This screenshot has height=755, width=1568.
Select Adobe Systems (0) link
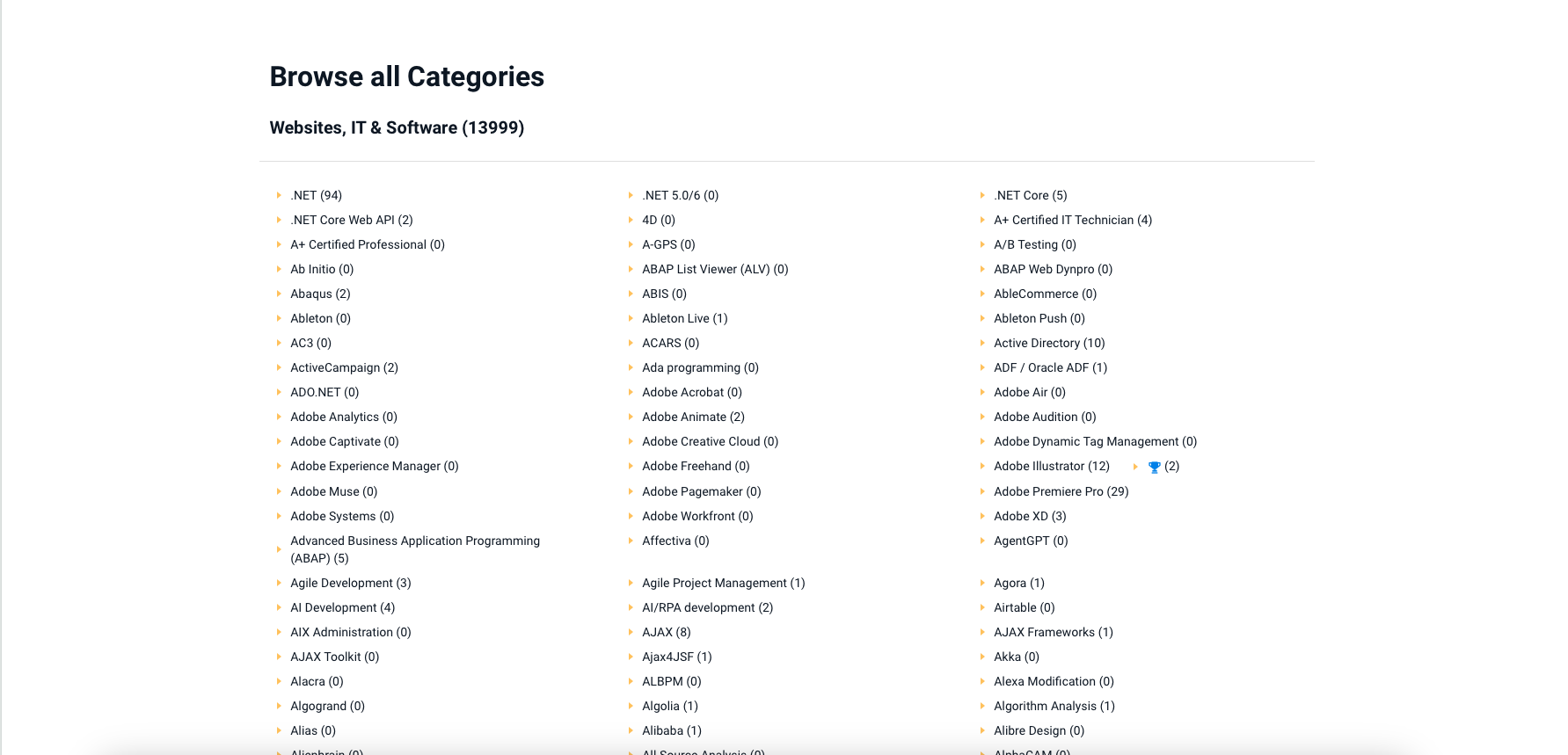point(341,516)
